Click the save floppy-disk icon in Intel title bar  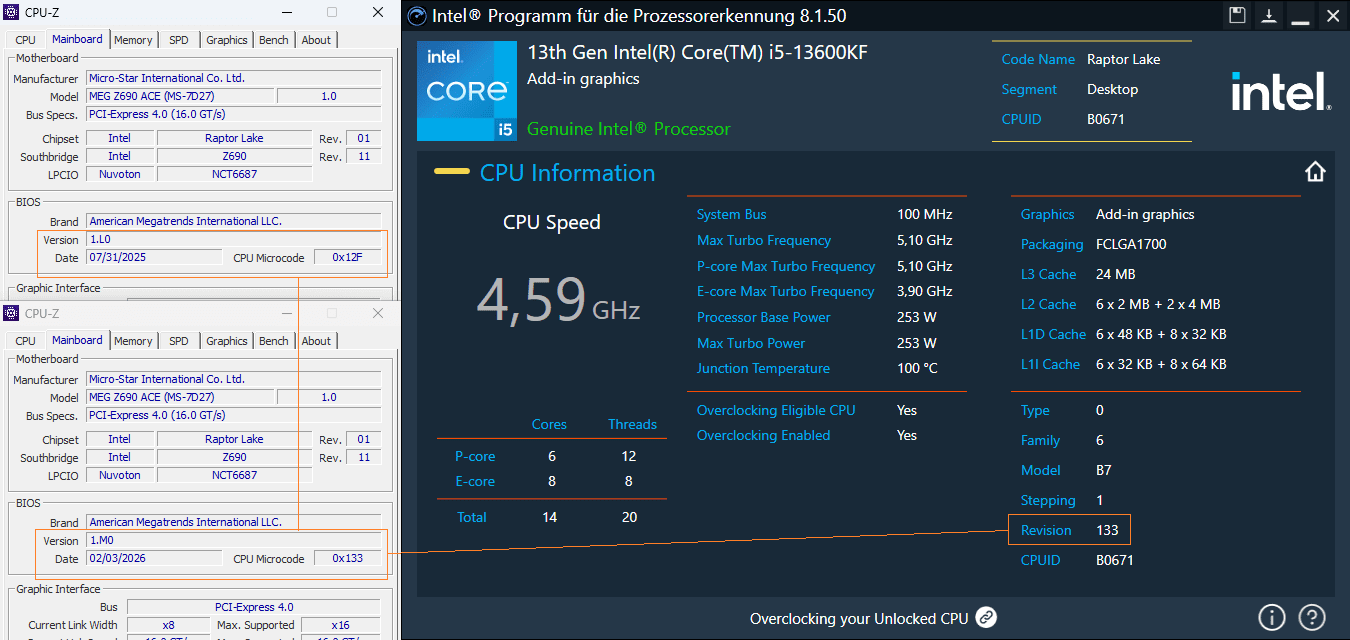[1237, 15]
